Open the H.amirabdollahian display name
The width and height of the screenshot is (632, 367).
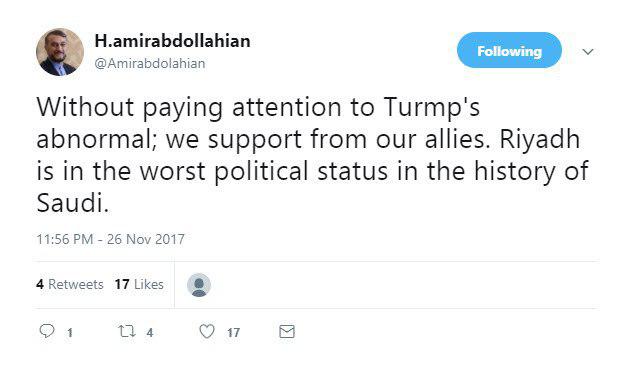click(173, 41)
